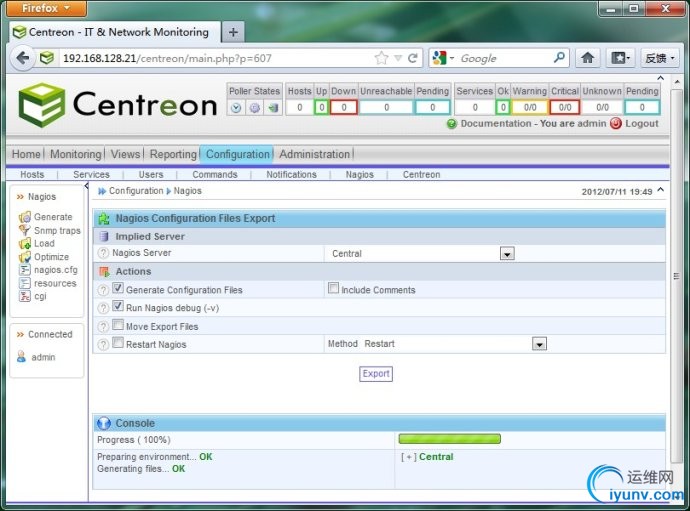The image size is (690, 511).
Task: Uncheck Generate Configuration Files checkbox
Action: pos(118,288)
